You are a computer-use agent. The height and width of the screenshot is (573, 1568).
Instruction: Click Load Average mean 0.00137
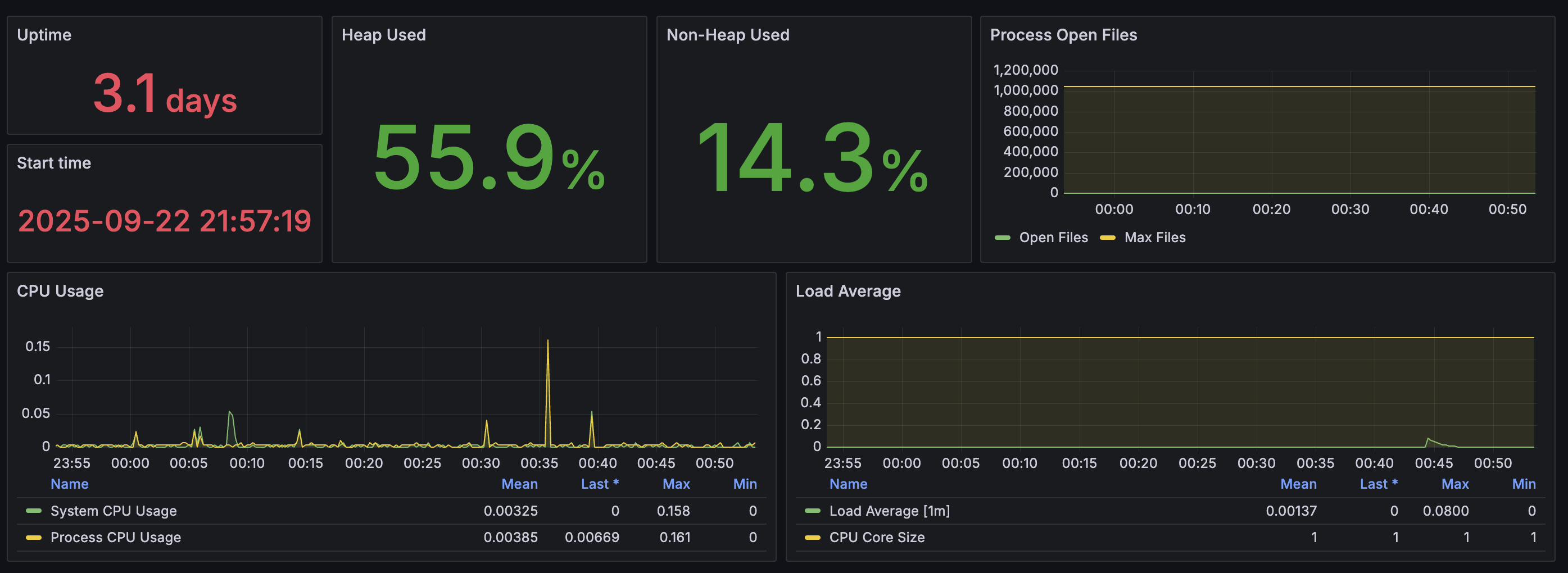pos(1291,511)
